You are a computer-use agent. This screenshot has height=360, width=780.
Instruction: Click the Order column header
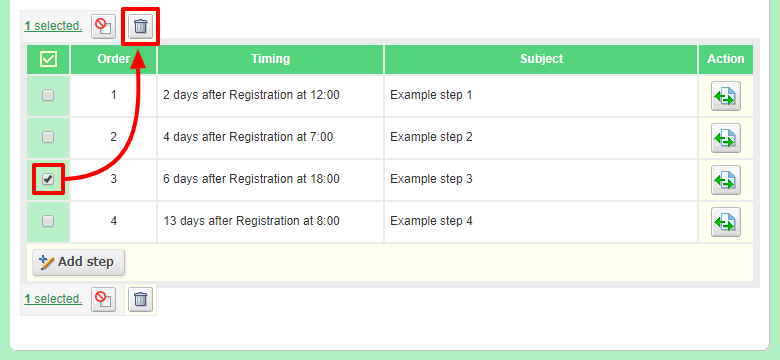point(113,59)
